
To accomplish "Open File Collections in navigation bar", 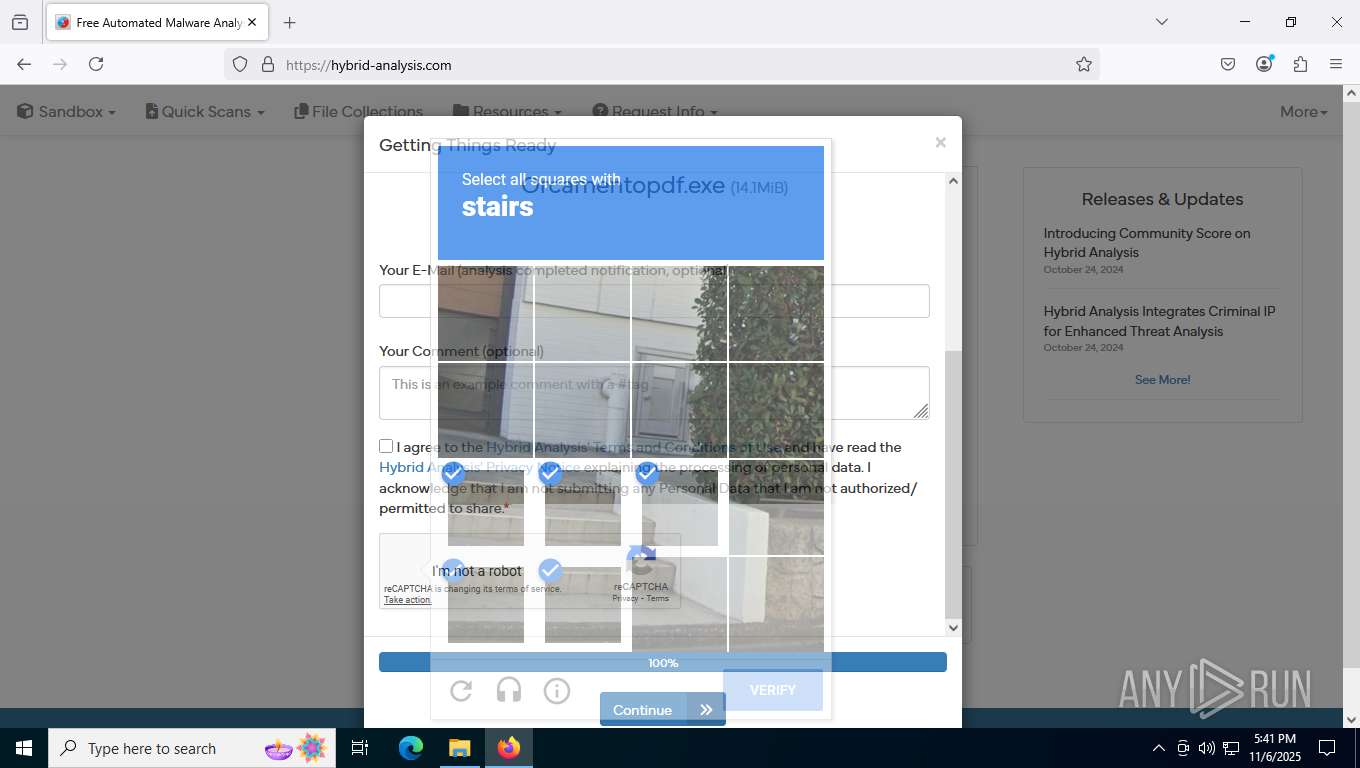I will coord(359,112).
